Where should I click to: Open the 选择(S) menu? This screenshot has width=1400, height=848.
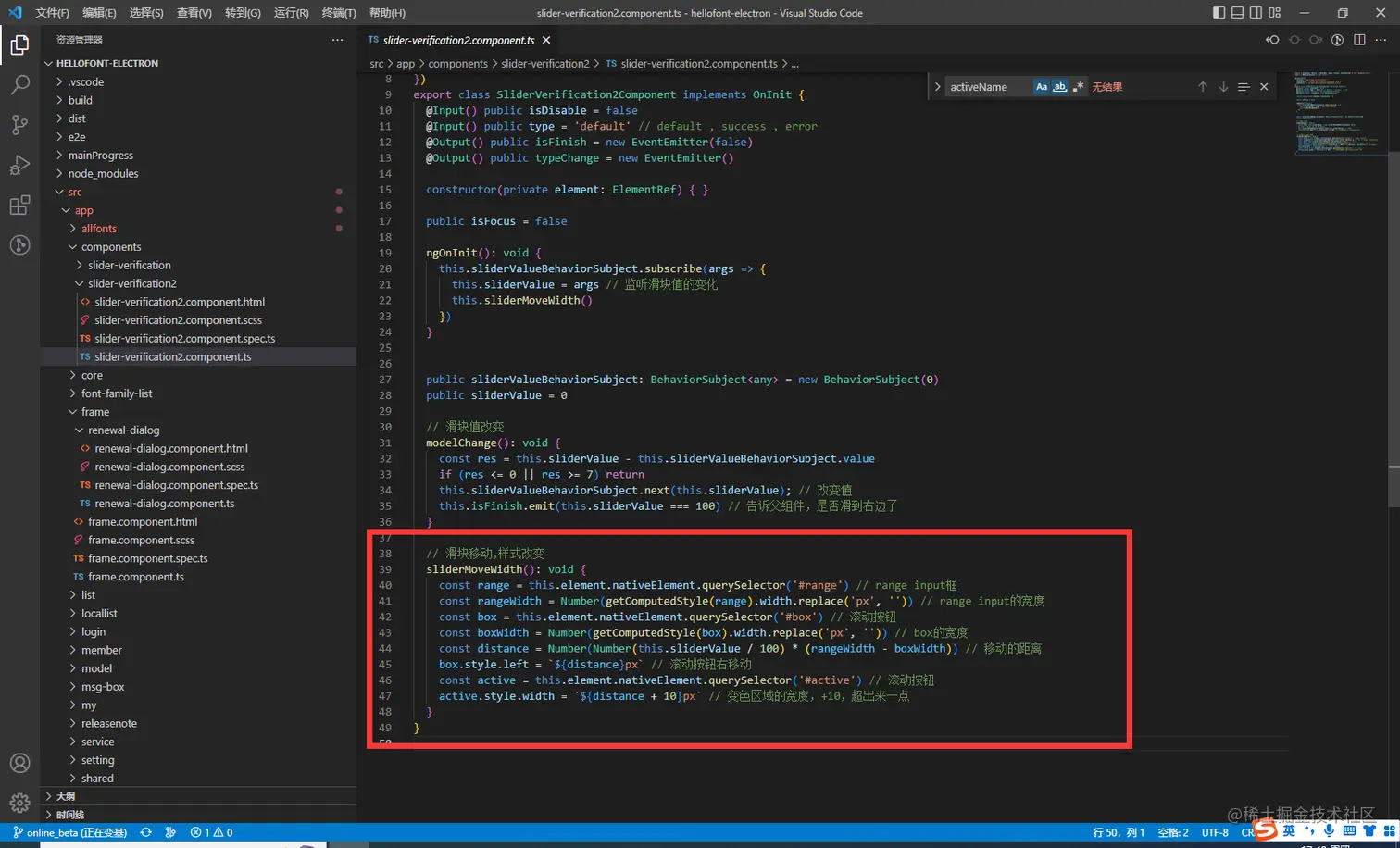146,13
